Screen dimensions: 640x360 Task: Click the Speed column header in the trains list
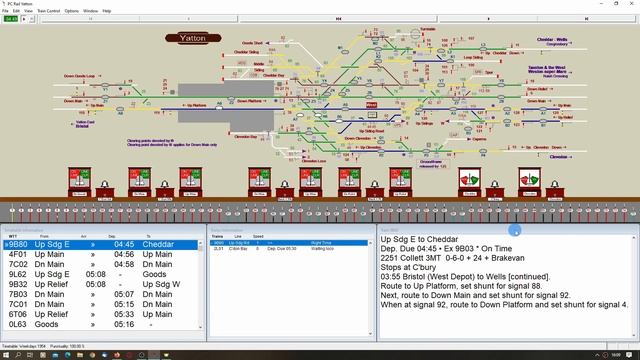point(258,236)
